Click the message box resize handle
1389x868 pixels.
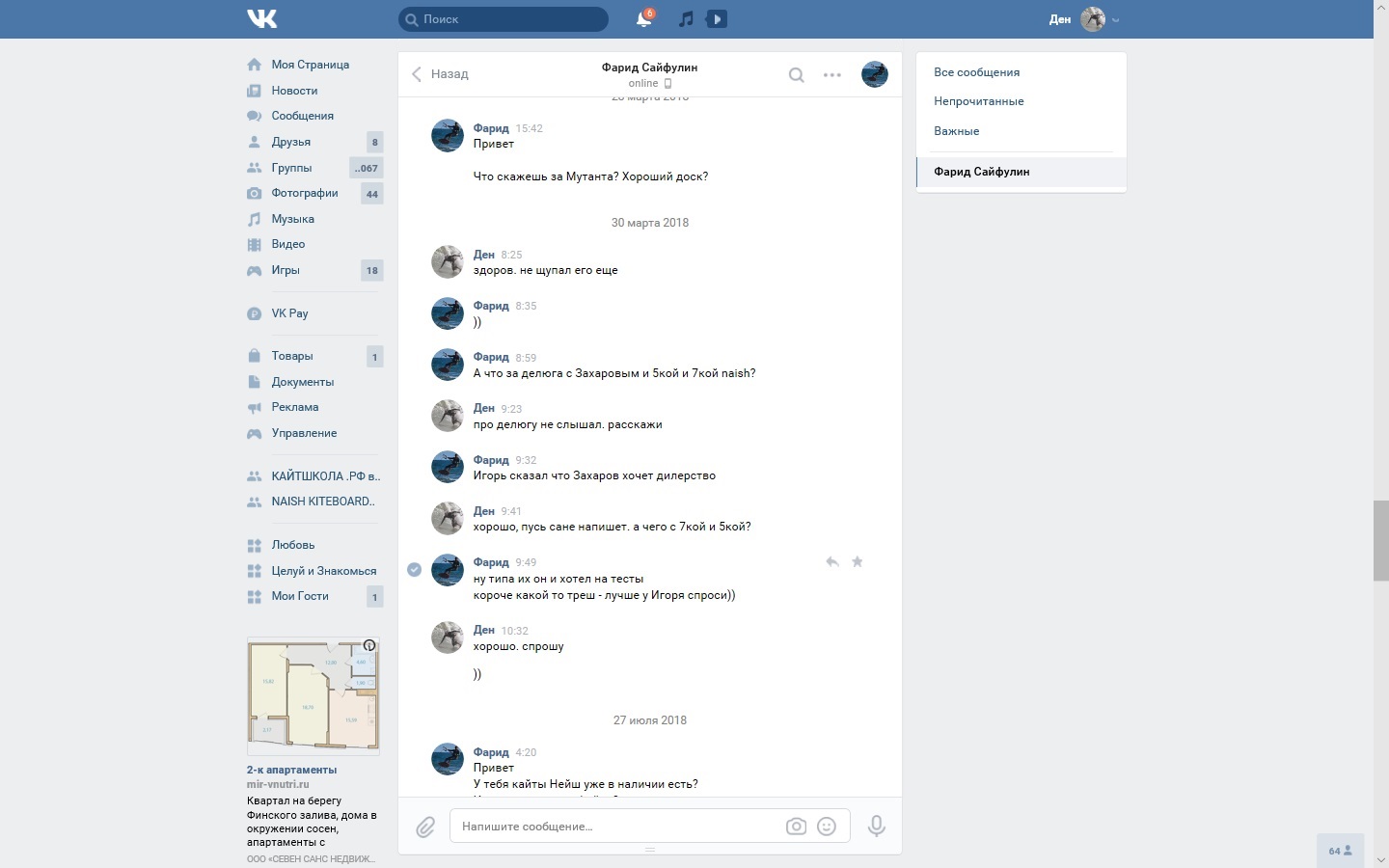(x=650, y=850)
